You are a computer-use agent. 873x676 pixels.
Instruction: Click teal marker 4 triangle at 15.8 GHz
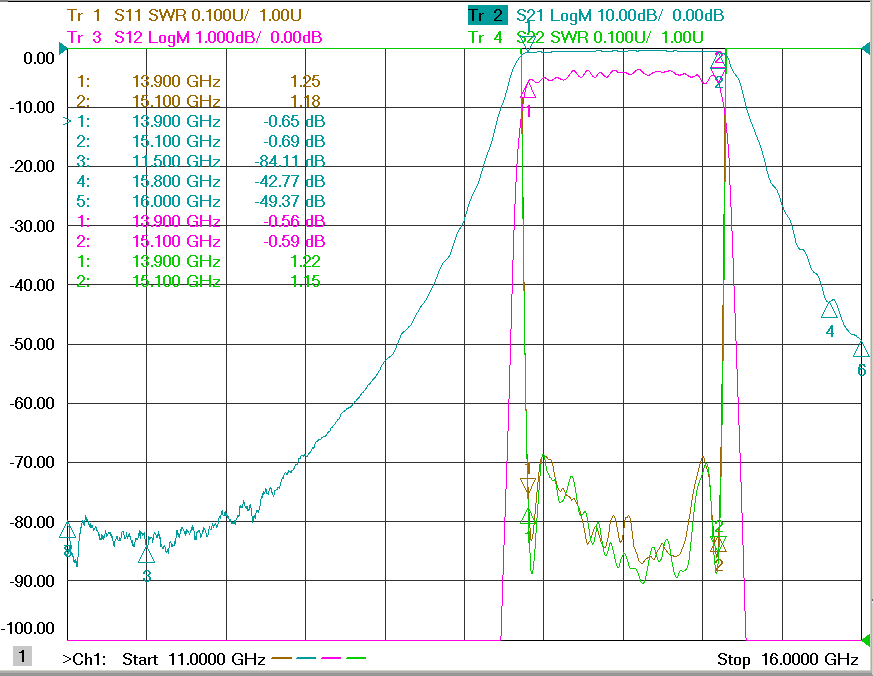[x=830, y=309]
